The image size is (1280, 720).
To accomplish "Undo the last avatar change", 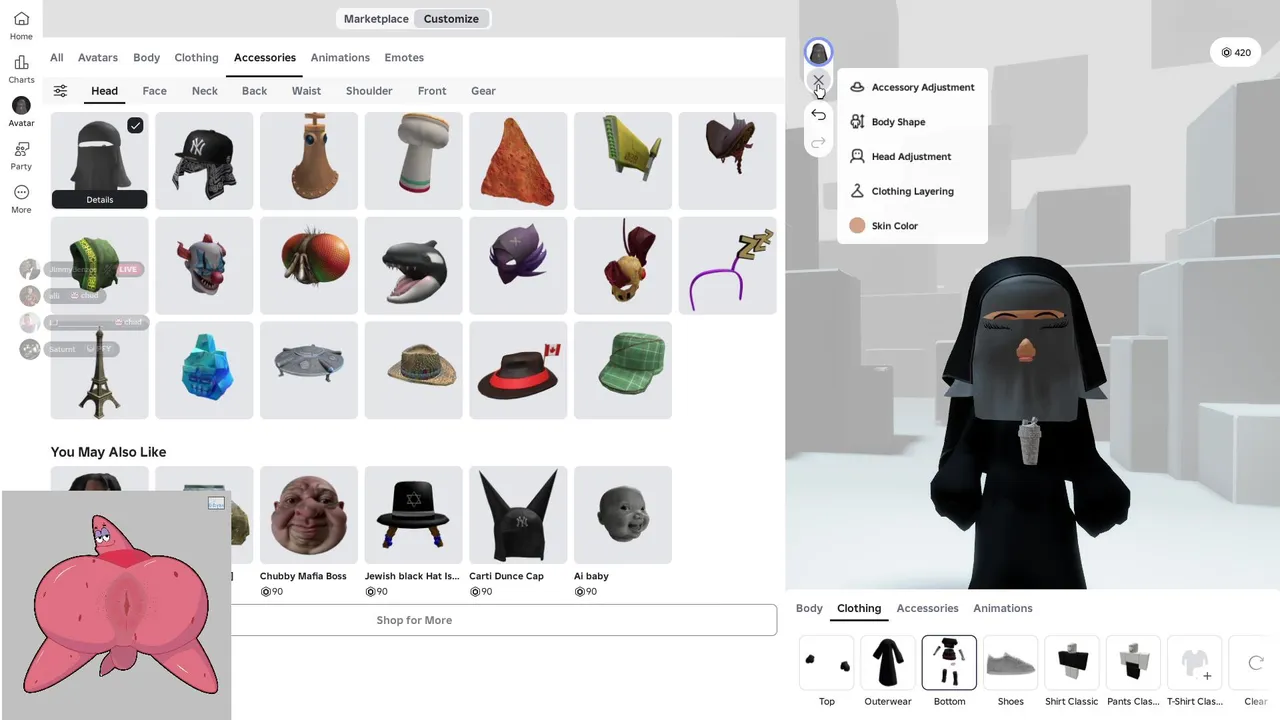I will pos(818,115).
